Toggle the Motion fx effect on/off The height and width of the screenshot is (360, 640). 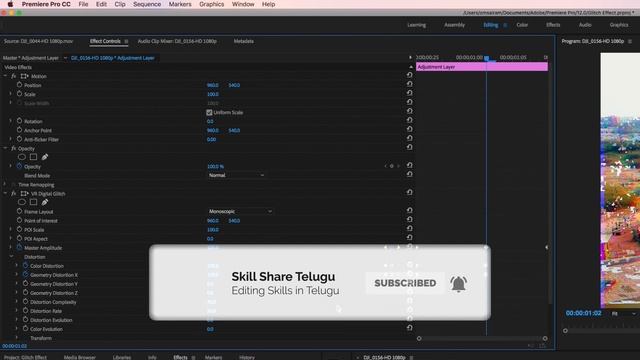pos(13,76)
